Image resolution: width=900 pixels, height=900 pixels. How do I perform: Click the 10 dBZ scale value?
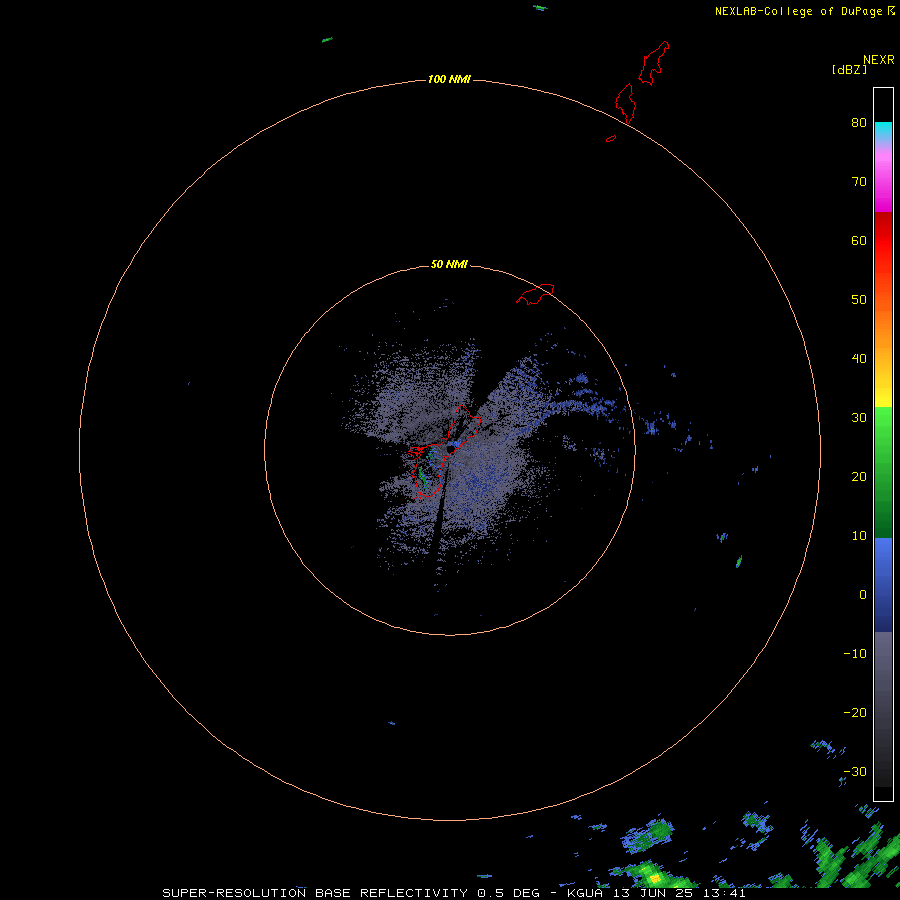point(859,536)
